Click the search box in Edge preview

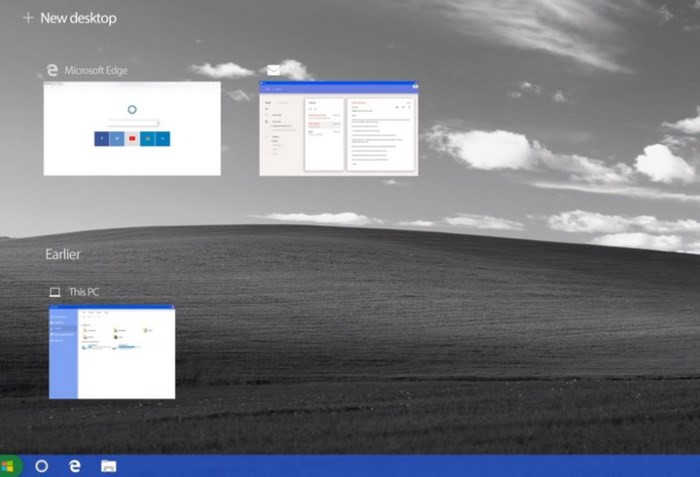[x=132, y=122]
